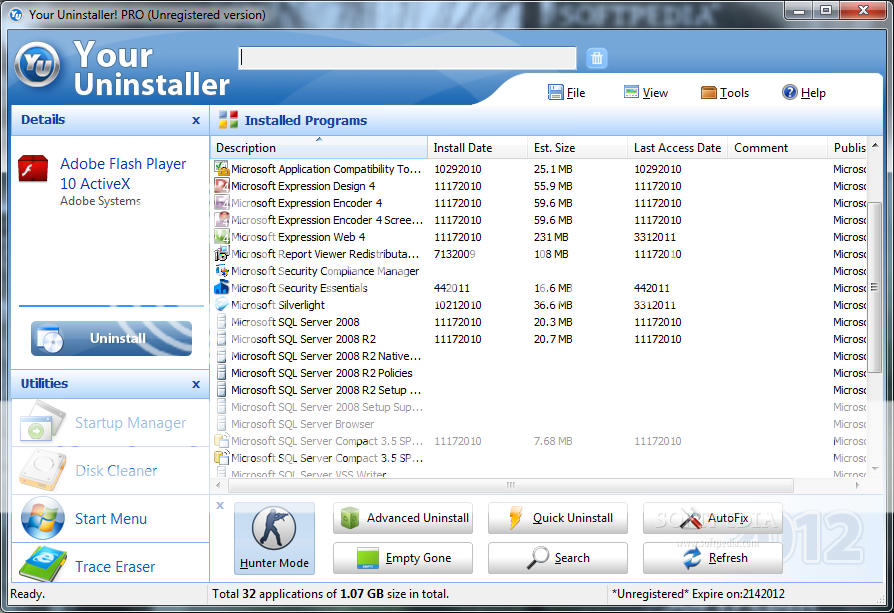
Task: Click horizontal scrollbar left arrow
Action: click(x=219, y=485)
